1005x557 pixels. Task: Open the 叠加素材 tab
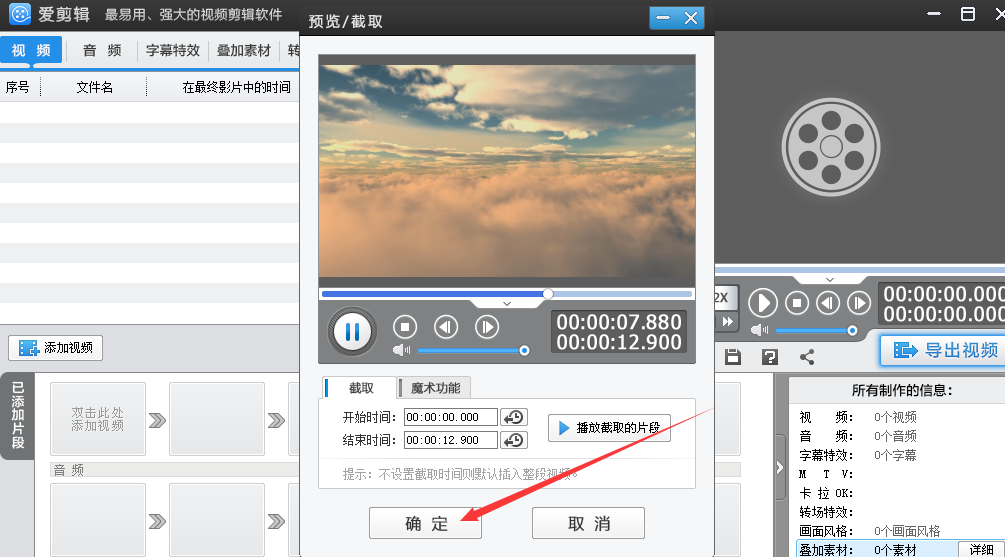(244, 50)
